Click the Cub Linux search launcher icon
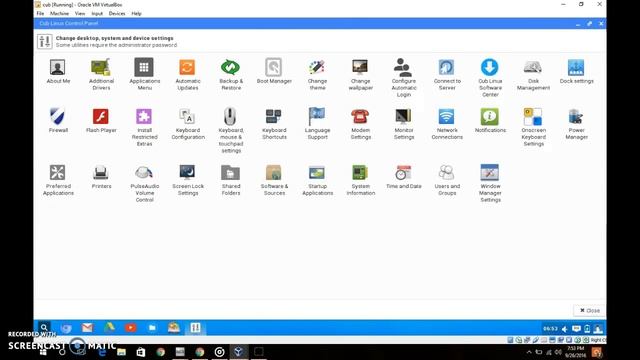The height and width of the screenshot is (360, 640). [x=44, y=328]
